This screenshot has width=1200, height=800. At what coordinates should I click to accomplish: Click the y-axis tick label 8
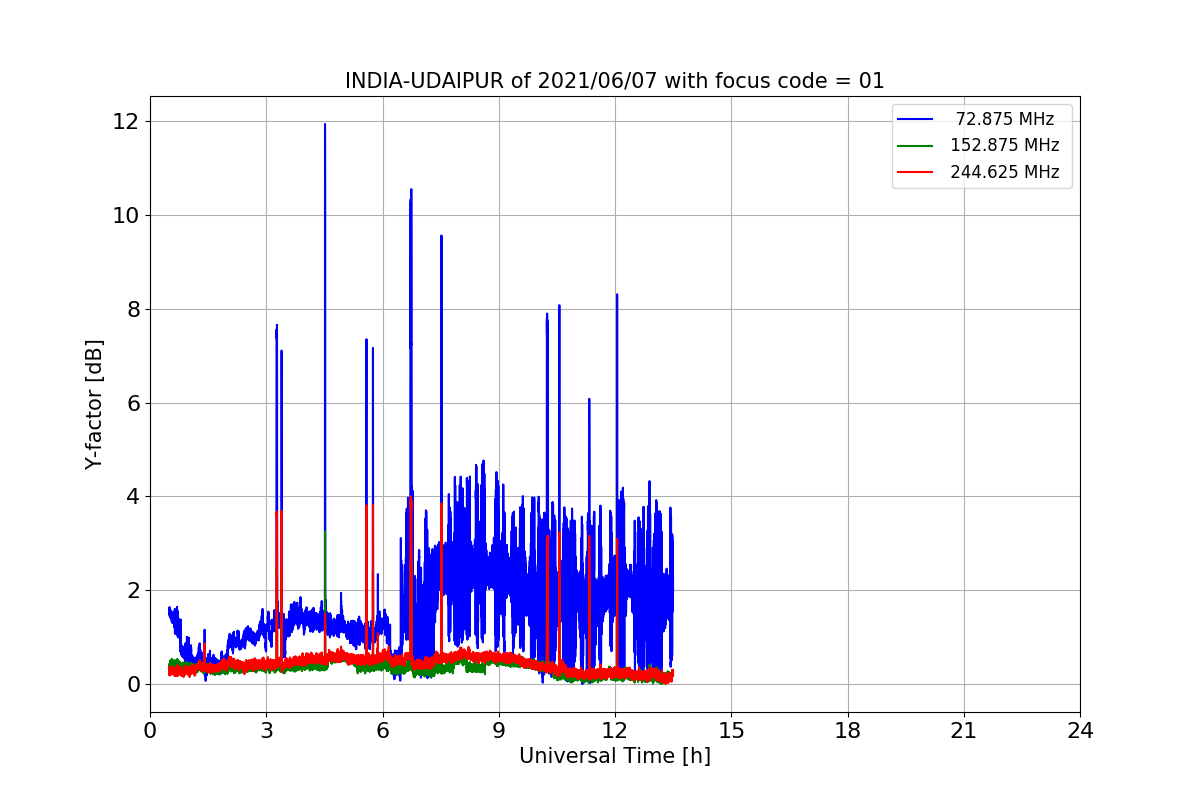tap(133, 309)
